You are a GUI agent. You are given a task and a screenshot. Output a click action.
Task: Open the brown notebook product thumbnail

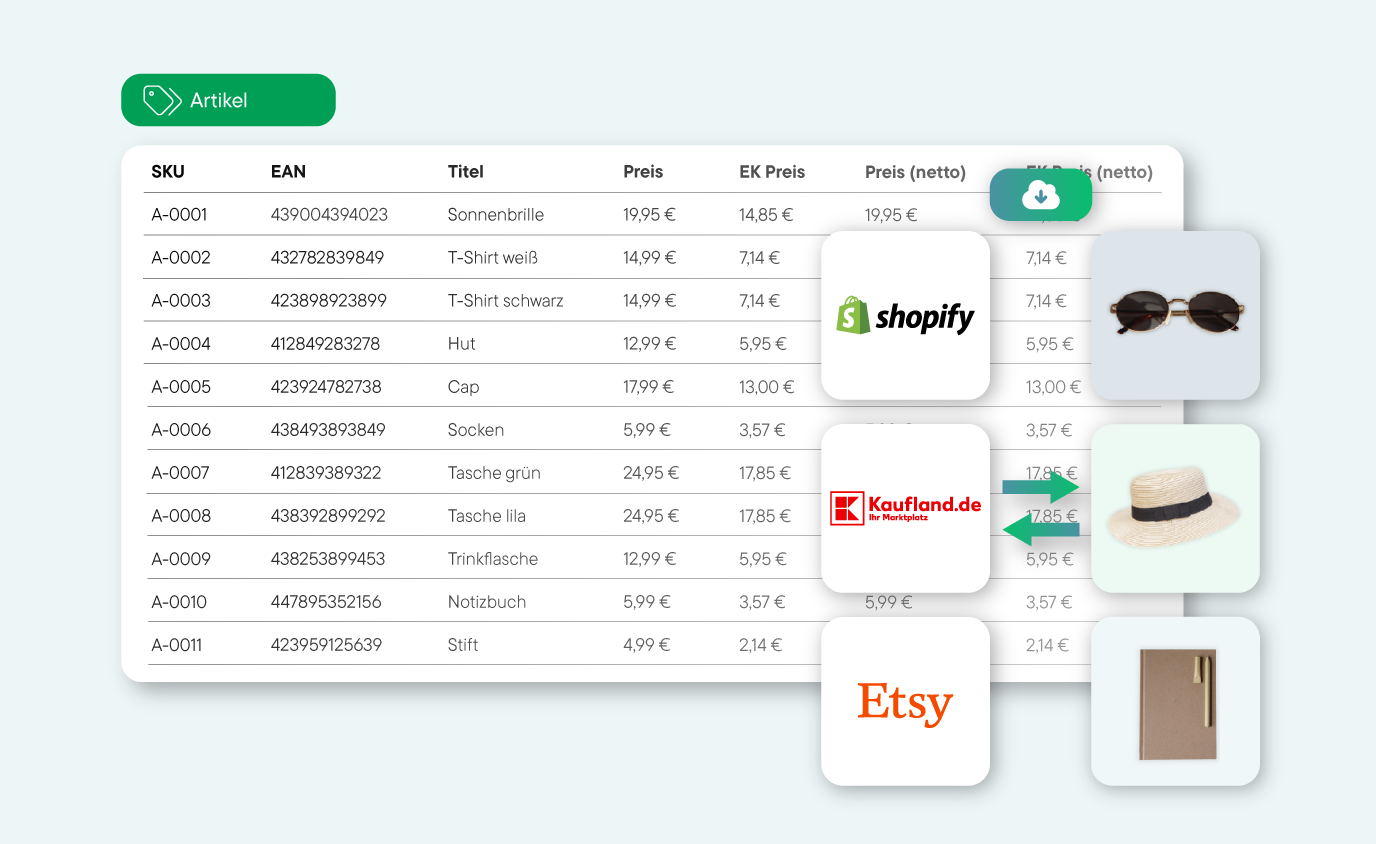1175,701
